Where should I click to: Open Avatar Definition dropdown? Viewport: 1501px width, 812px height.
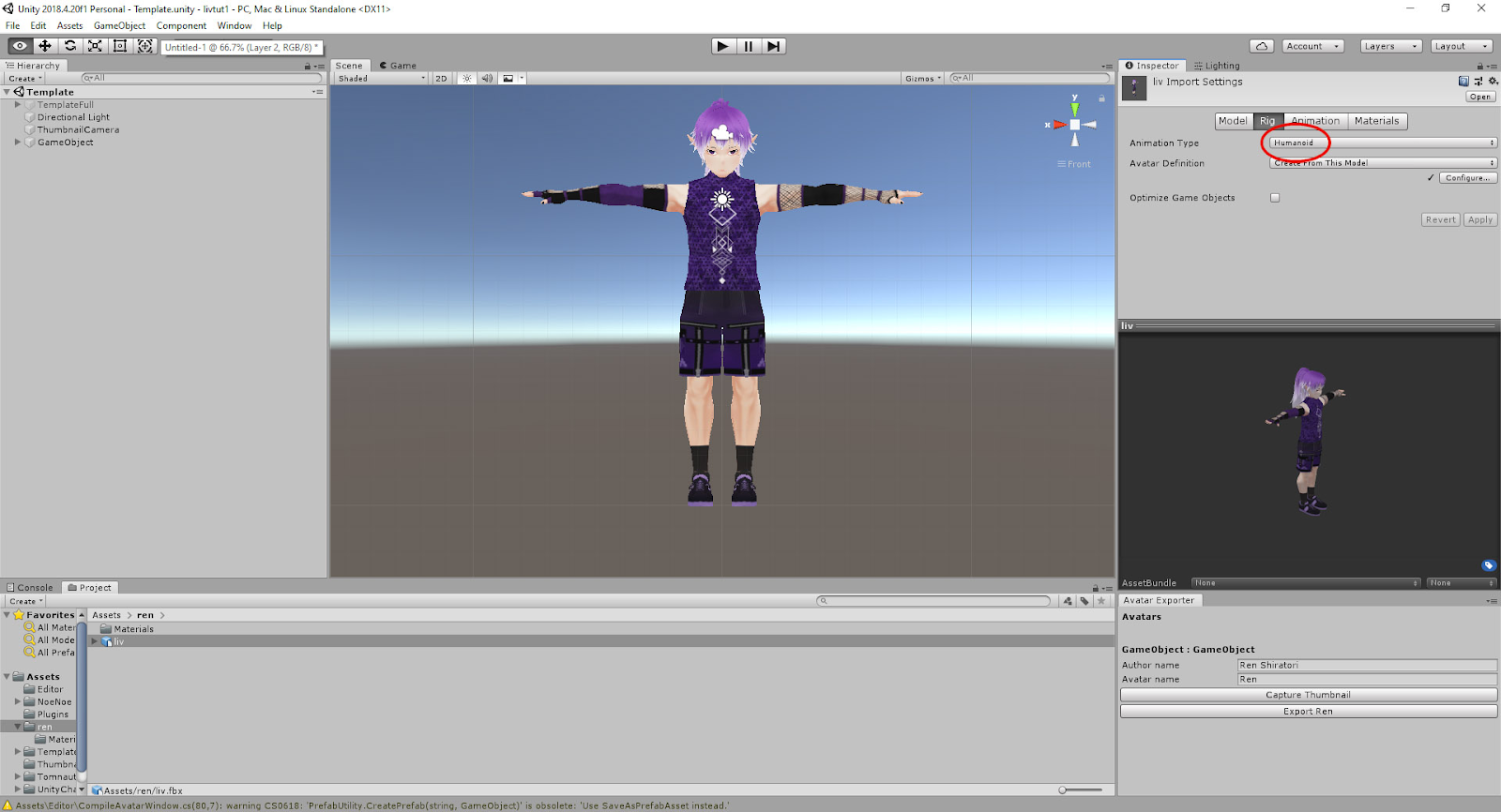click(1383, 163)
